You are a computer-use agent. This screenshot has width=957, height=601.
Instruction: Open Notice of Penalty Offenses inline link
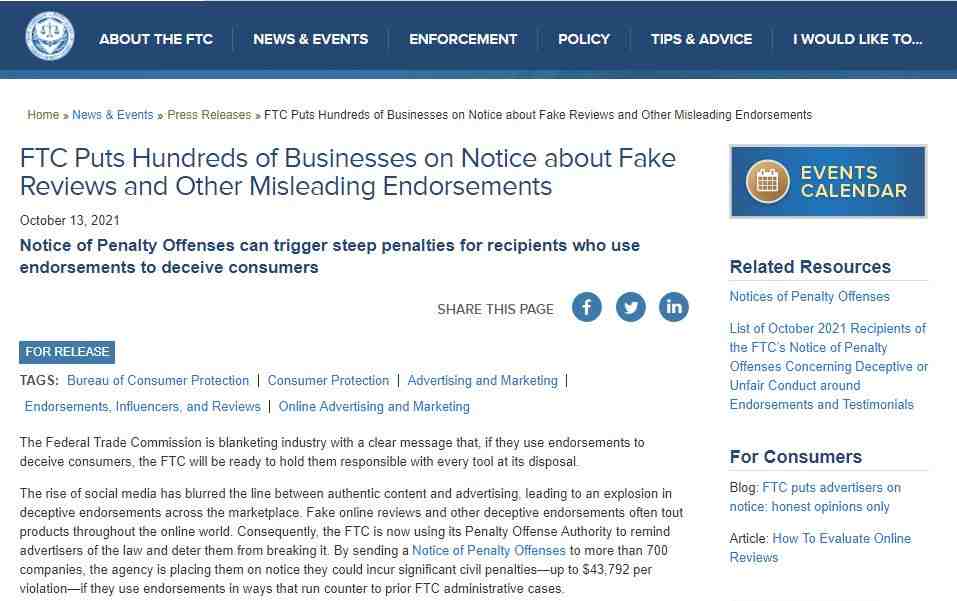489,550
